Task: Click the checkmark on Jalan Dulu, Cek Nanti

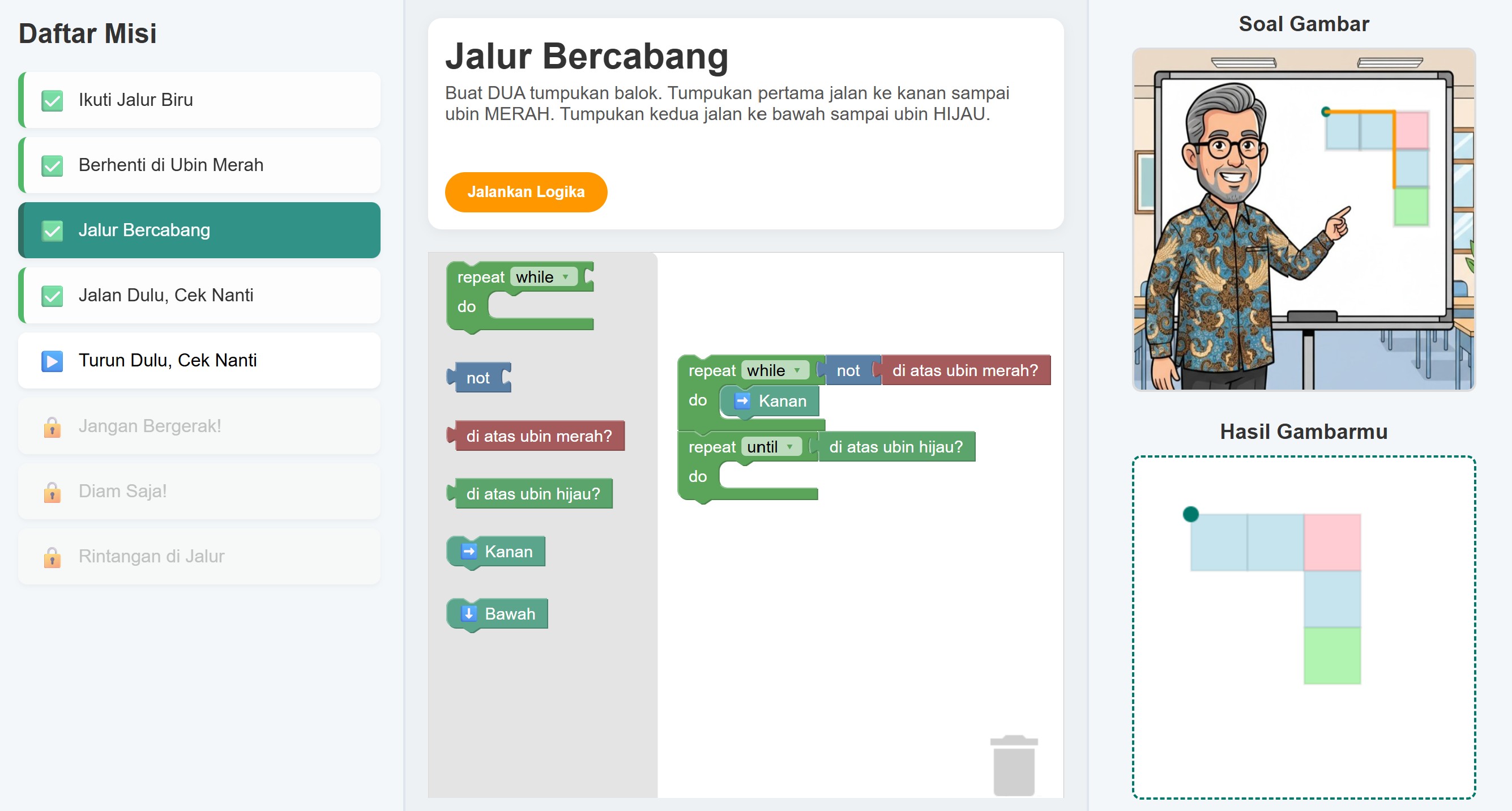Action: (x=52, y=296)
